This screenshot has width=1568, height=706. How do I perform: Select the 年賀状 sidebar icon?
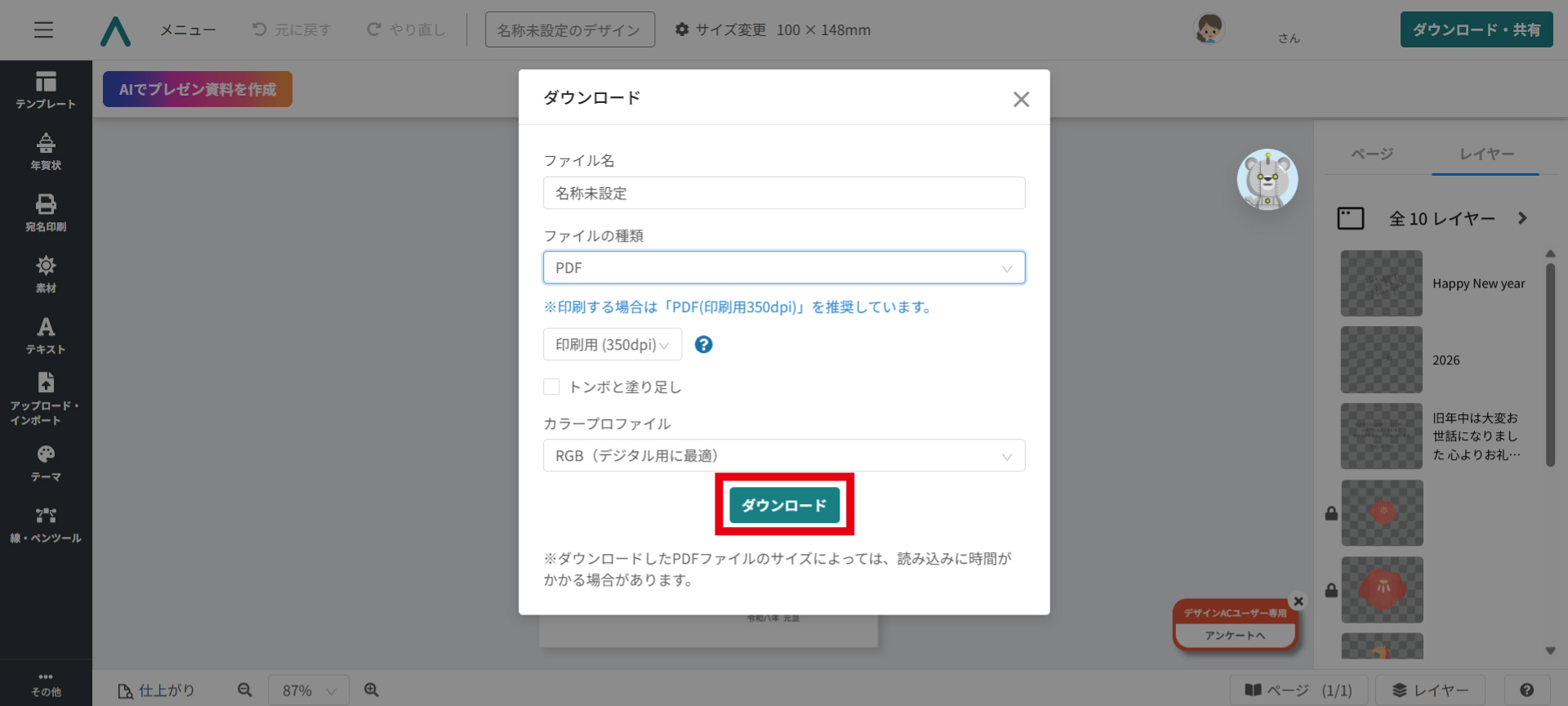(46, 152)
